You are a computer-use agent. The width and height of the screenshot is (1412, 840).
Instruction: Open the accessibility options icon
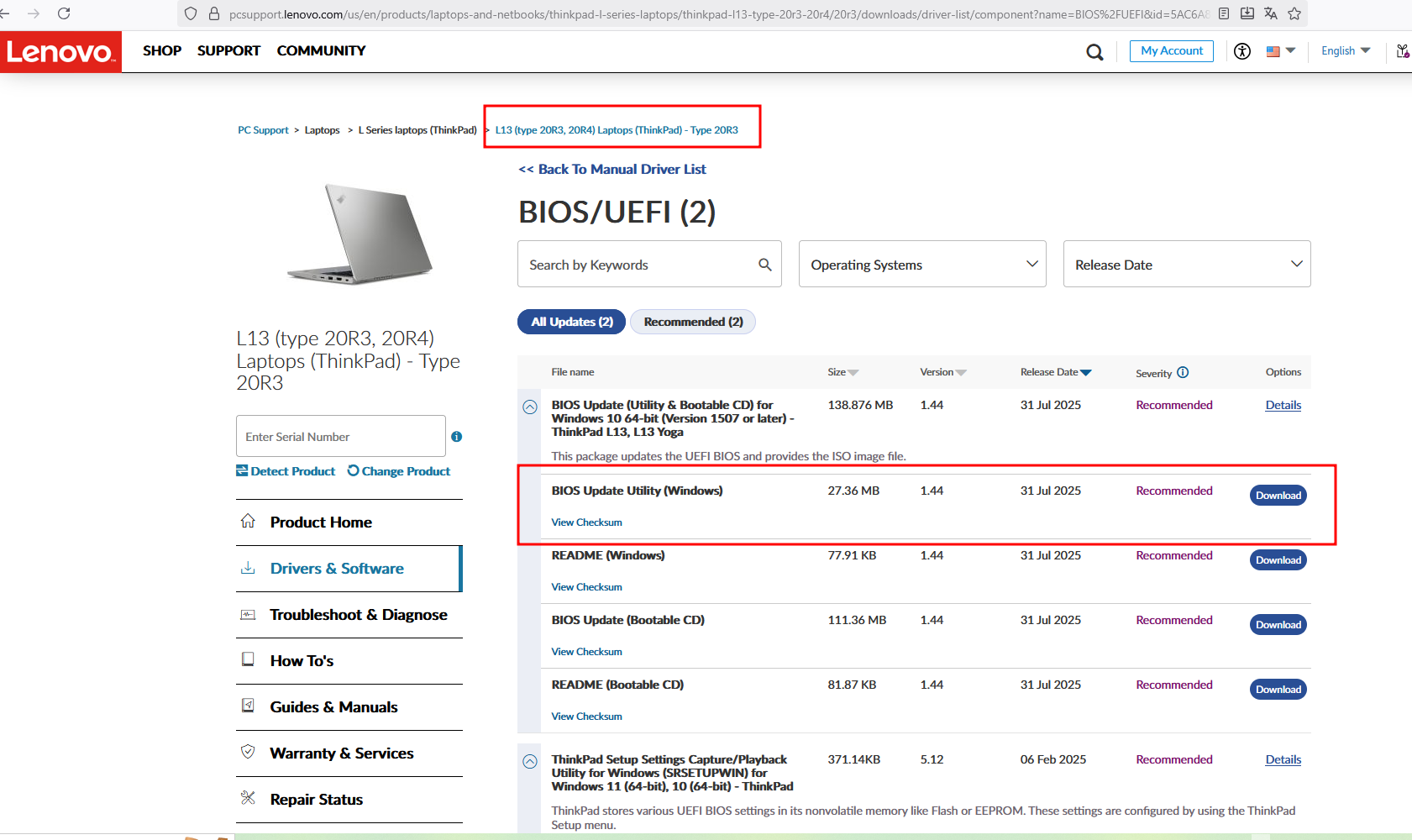pos(1242,51)
